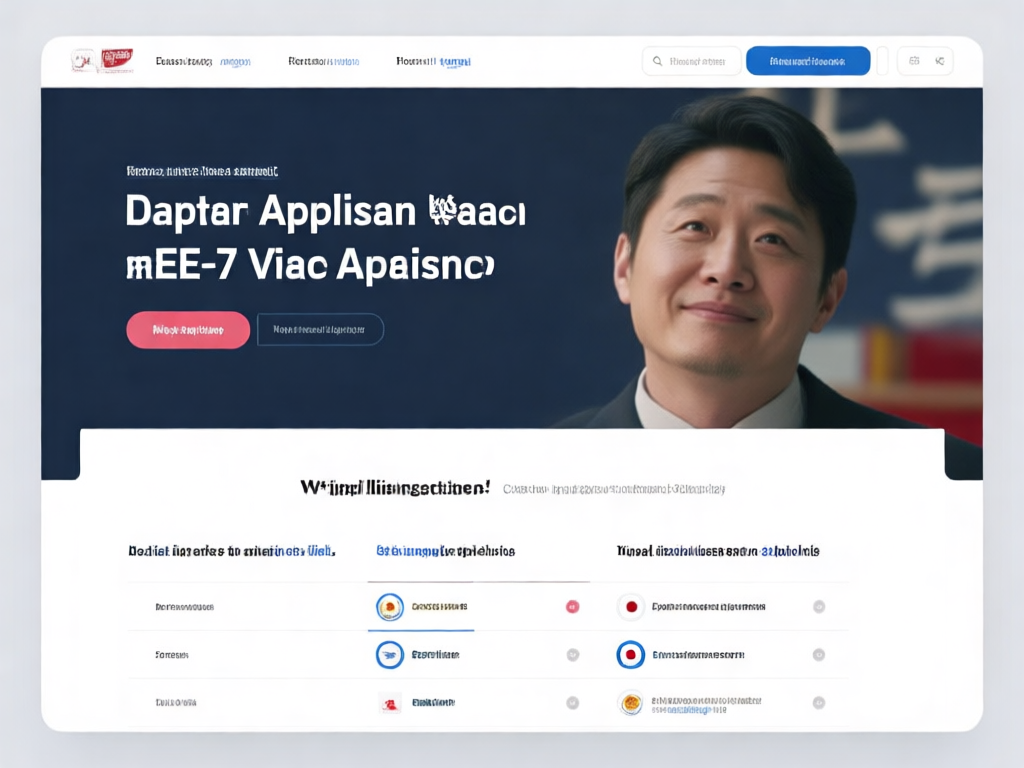1024x768 pixels.
Task: Click the plain red dot icon in right column's first row
Action: [631, 606]
